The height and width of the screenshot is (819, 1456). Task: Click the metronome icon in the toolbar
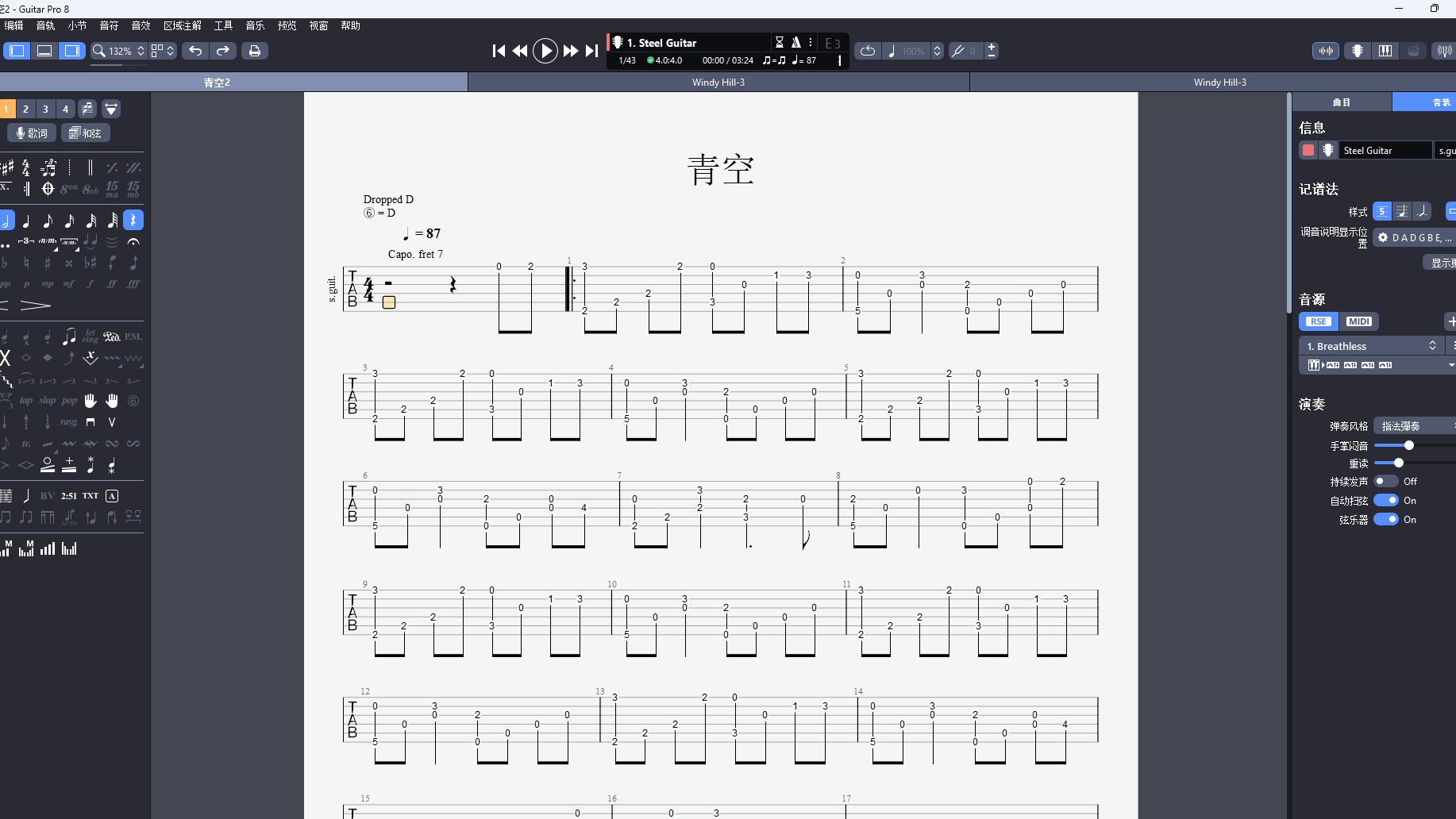pyautogui.click(x=795, y=42)
